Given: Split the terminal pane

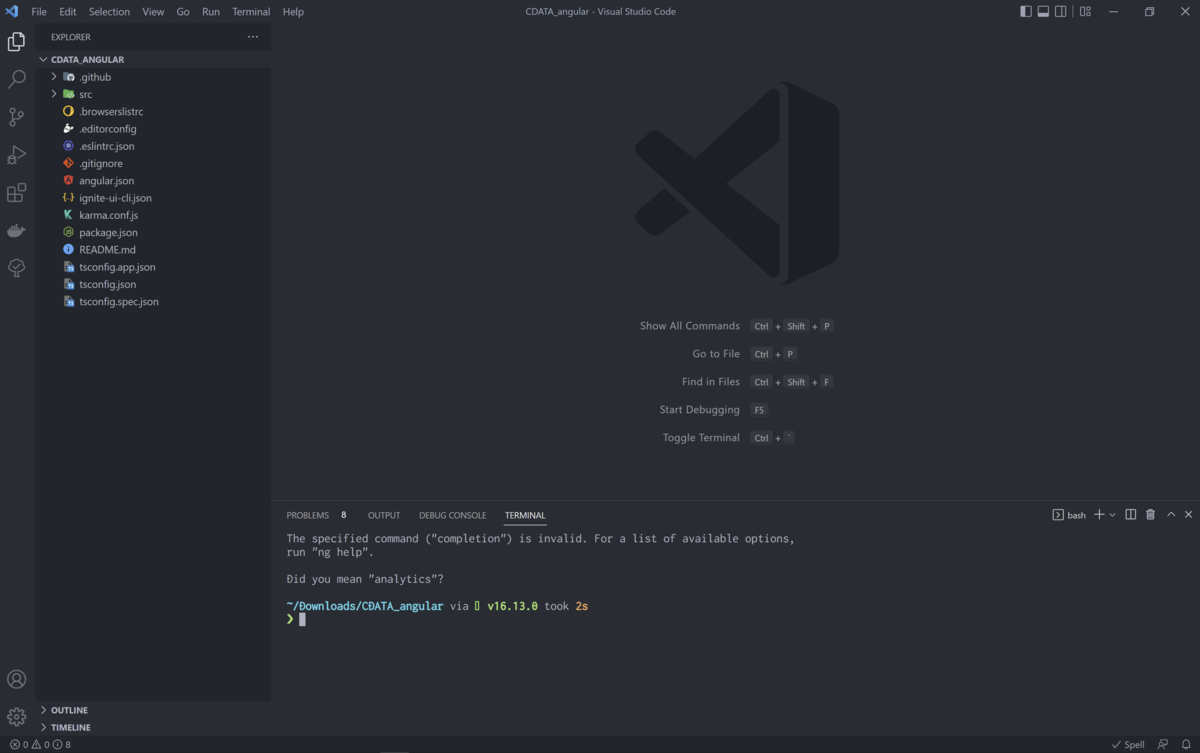Looking at the screenshot, I should 1131,515.
